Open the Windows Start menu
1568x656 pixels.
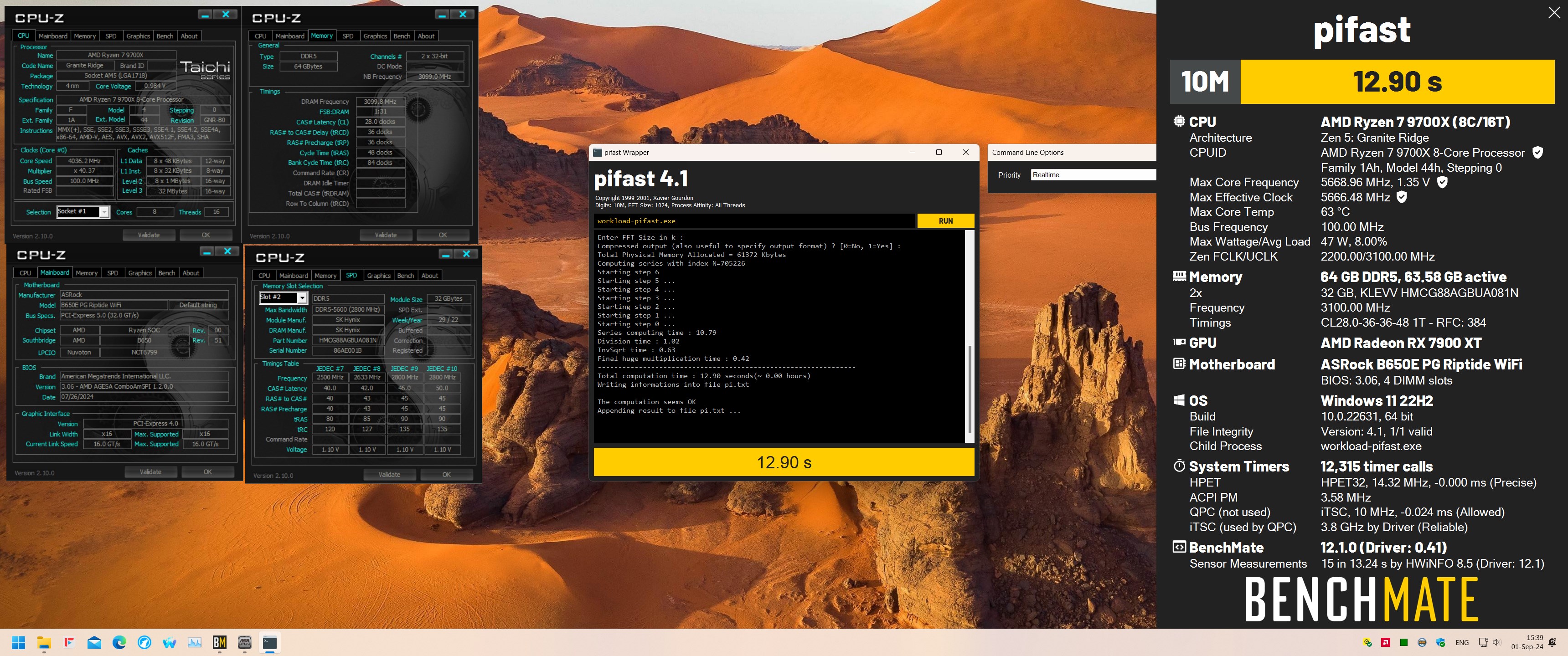point(18,643)
